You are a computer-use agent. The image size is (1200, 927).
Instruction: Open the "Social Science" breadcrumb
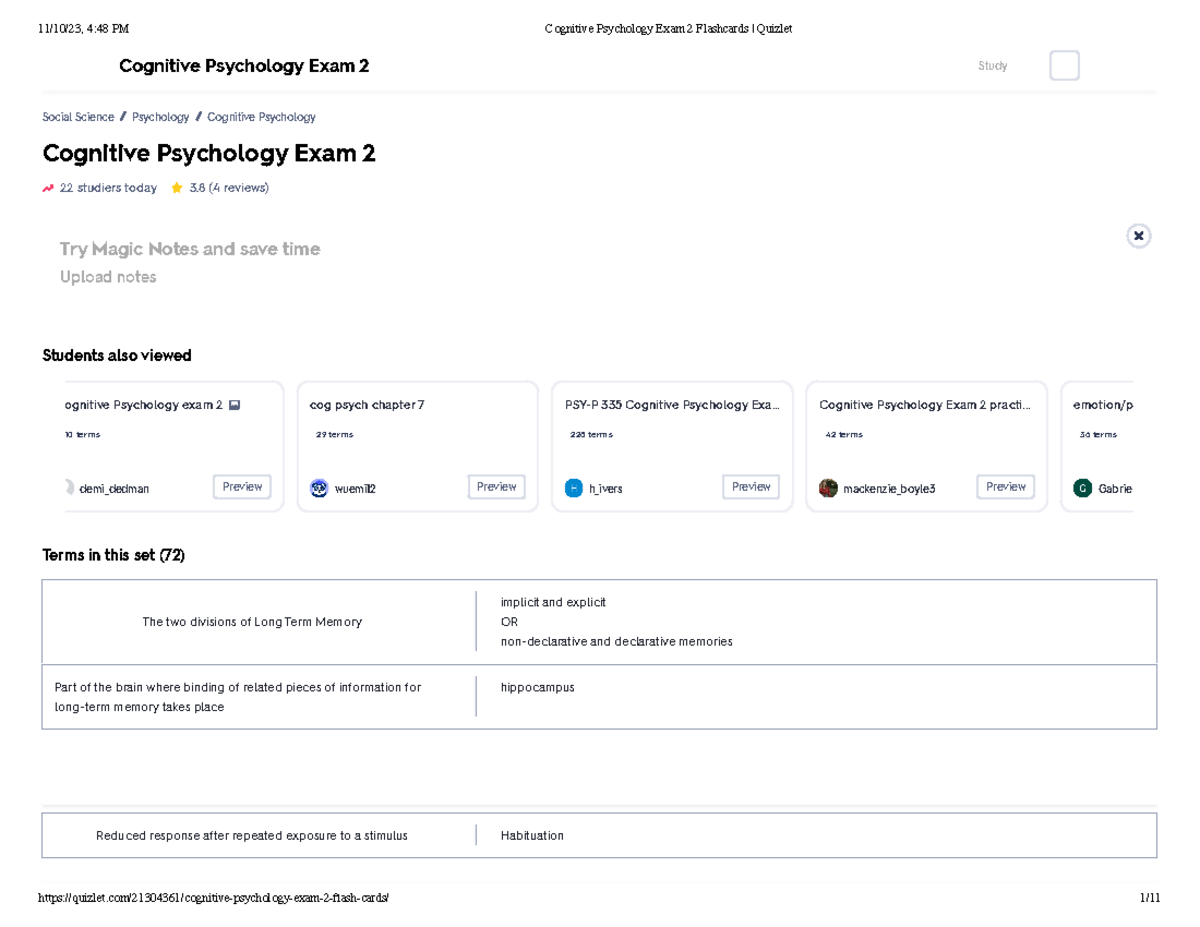click(78, 117)
